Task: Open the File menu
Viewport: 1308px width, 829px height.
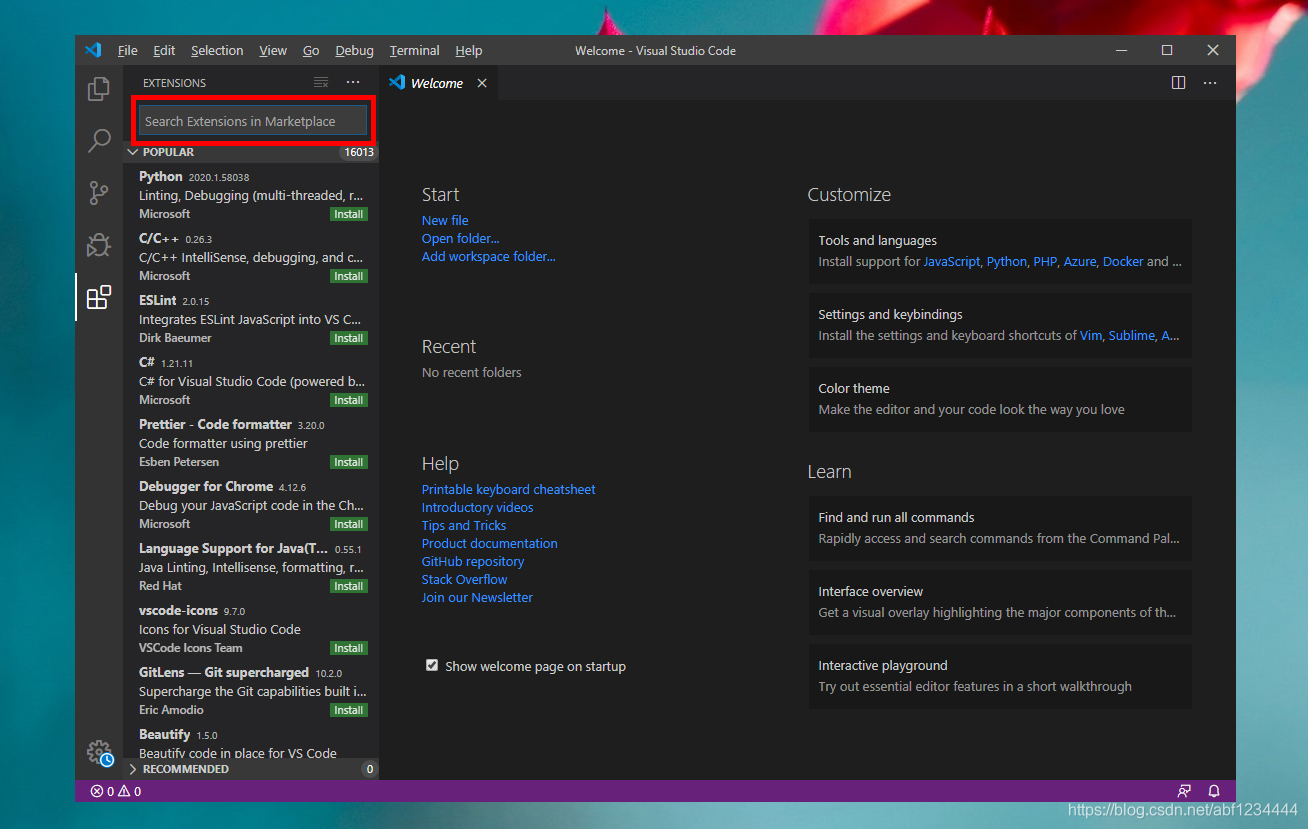Action: pyautogui.click(x=127, y=50)
